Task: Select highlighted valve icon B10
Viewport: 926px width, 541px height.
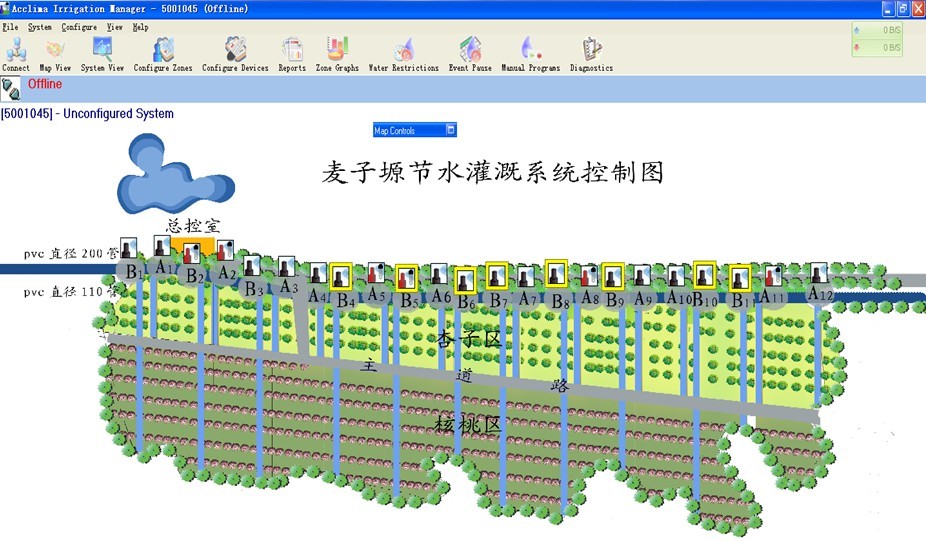Action: coord(705,275)
